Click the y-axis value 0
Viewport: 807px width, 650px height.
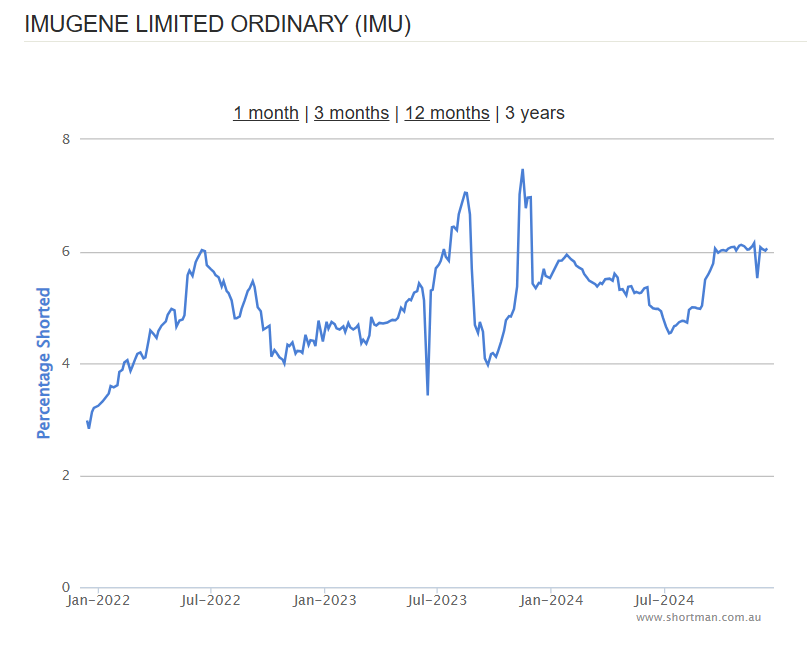tap(66, 587)
